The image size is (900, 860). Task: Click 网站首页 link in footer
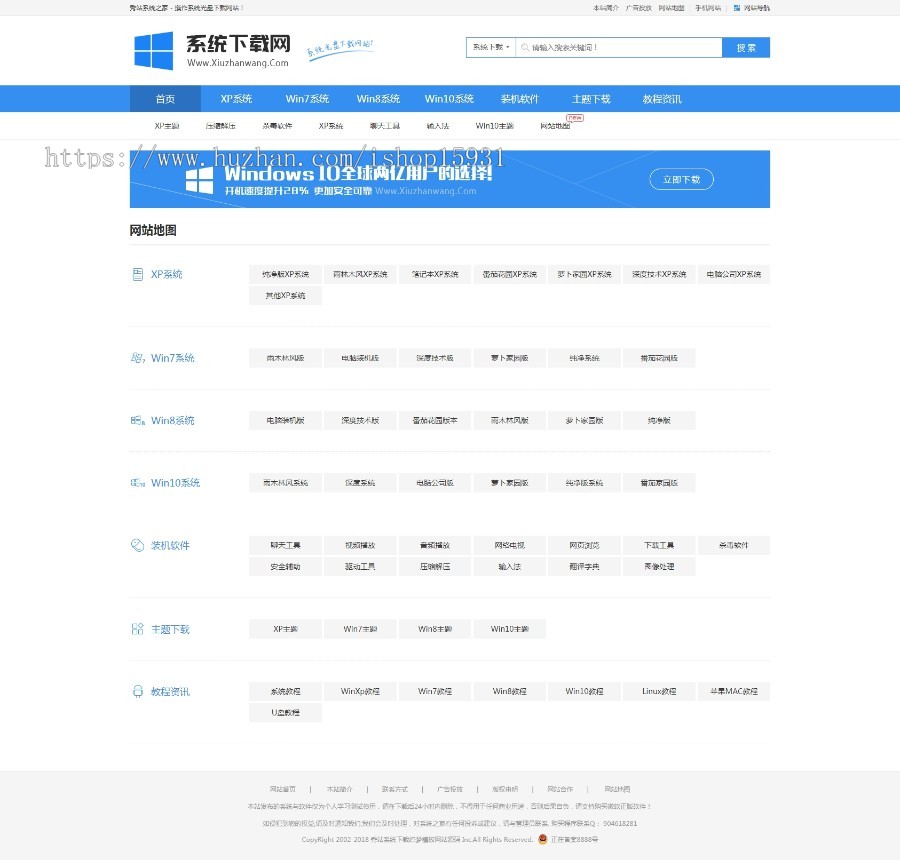(x=282, y=789)
